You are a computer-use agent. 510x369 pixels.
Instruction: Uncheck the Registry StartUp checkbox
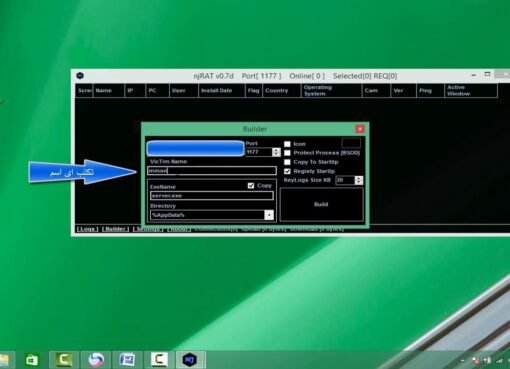[287, 171]
